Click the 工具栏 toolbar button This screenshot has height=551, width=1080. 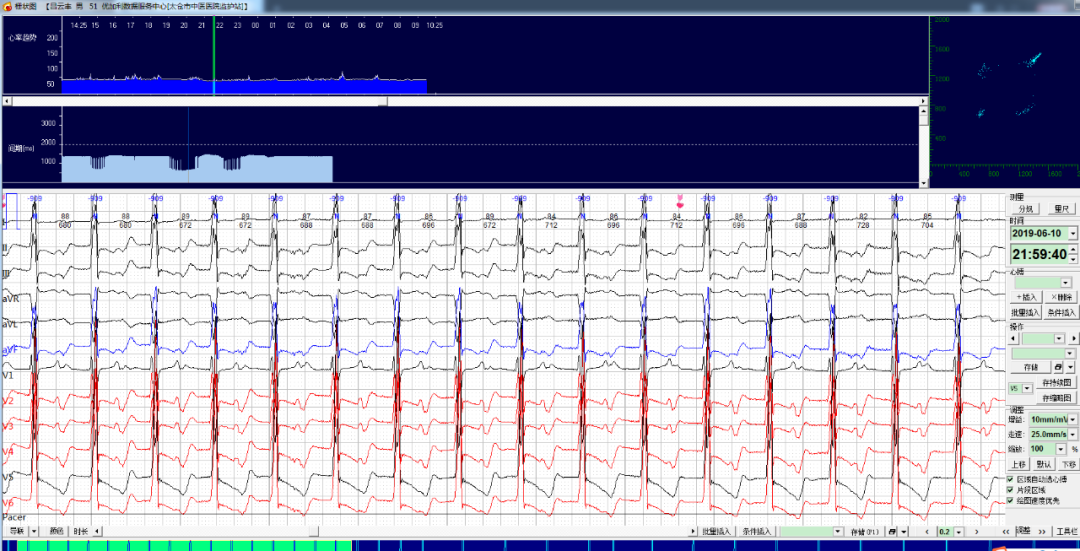1066,531
